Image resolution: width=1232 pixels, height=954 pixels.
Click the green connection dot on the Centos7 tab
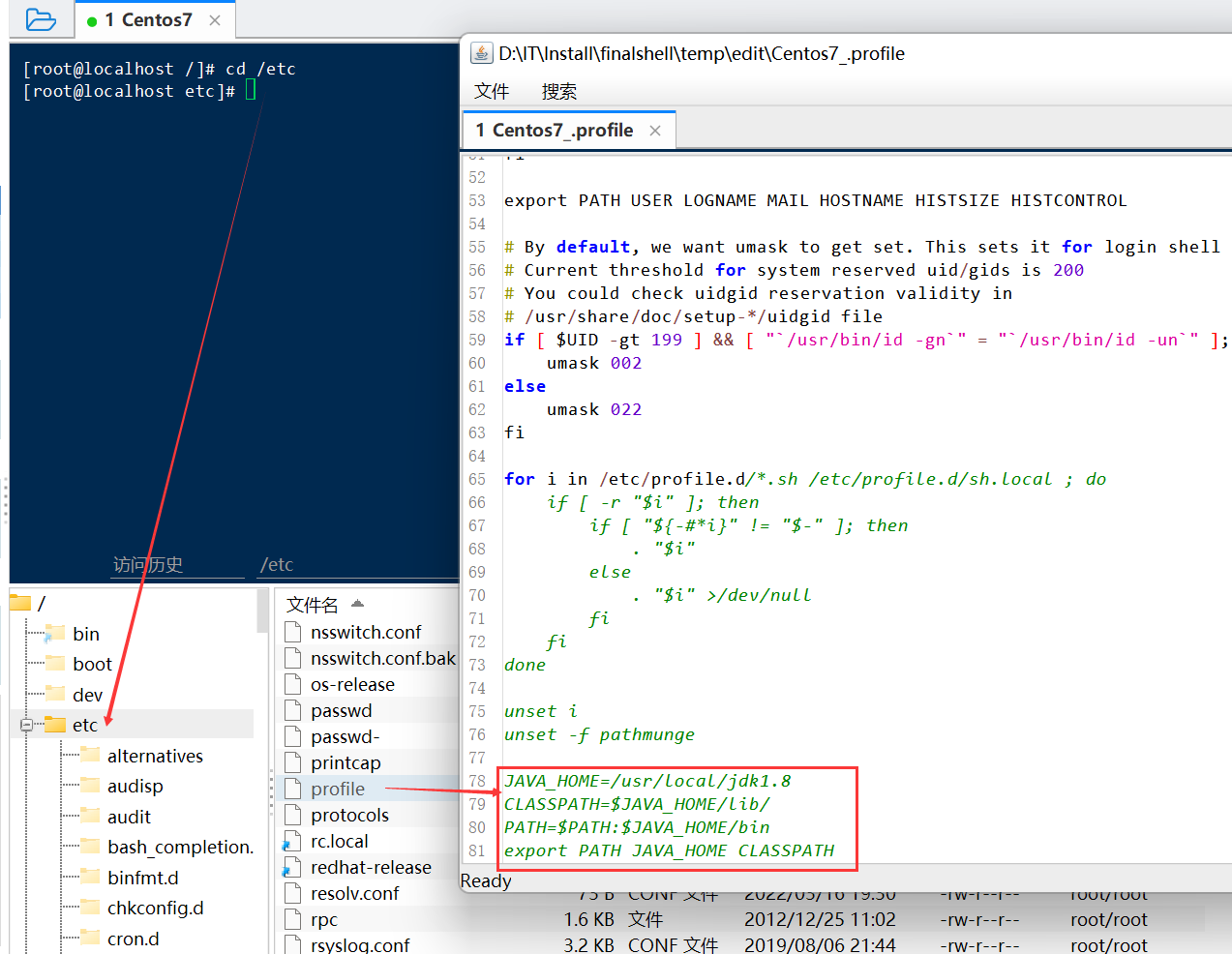tap(93, 19)
